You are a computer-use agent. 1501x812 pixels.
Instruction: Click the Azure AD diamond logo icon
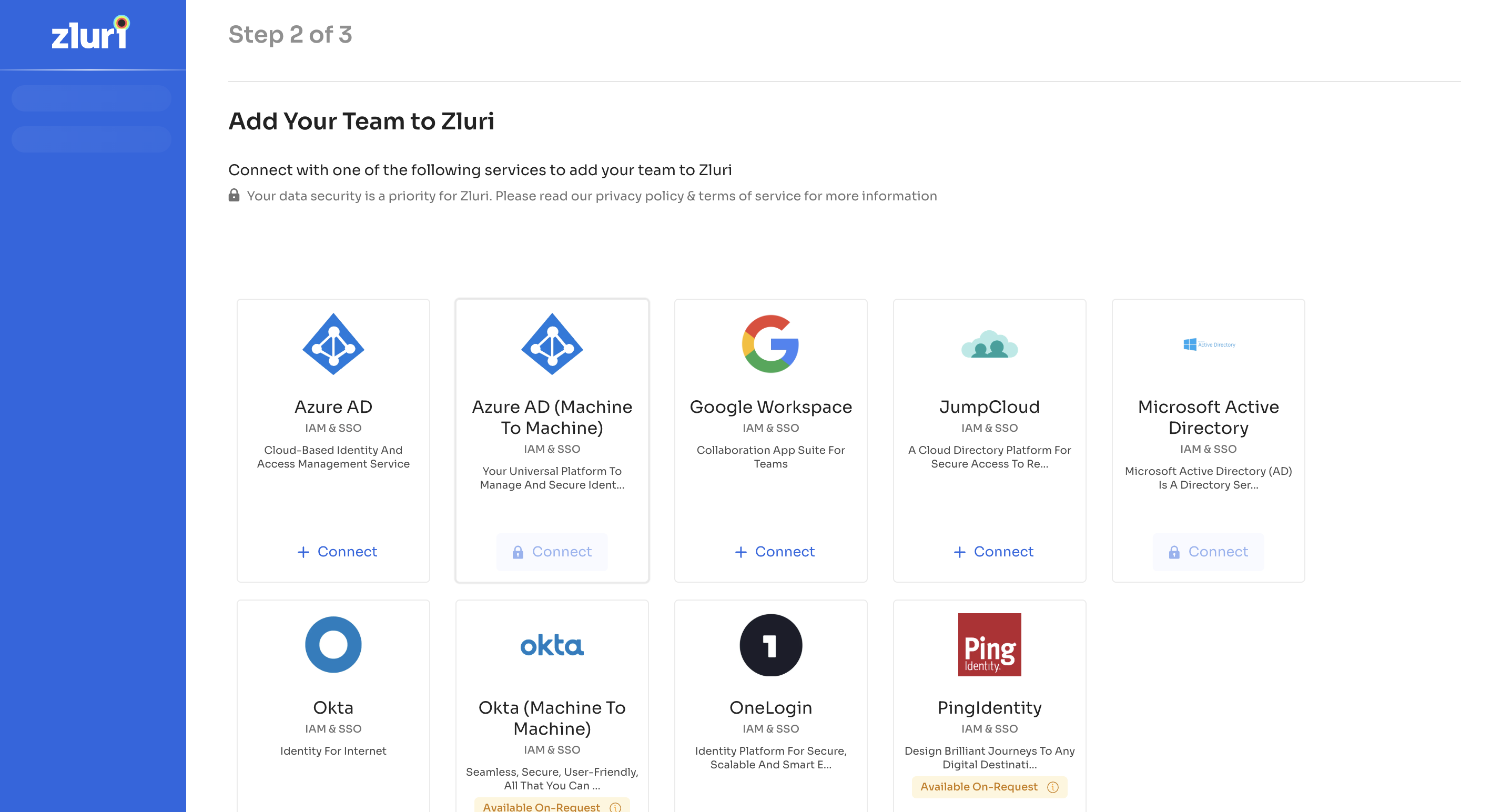pyautogui.click(x=333, y=343)
